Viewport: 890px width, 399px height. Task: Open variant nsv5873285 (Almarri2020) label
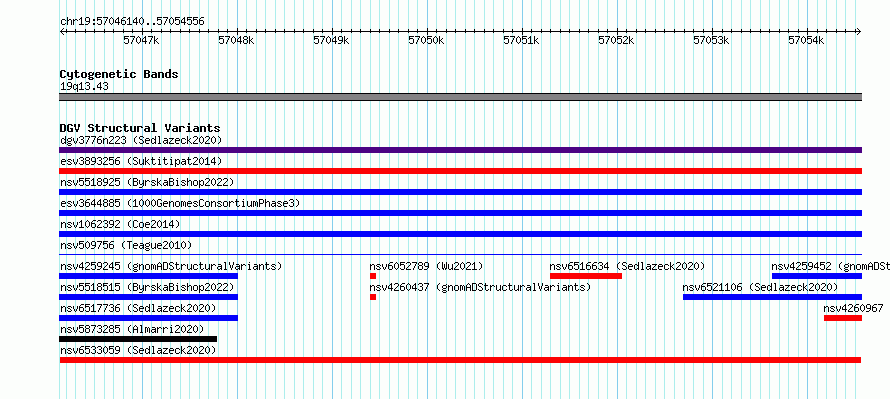(132, 329)
